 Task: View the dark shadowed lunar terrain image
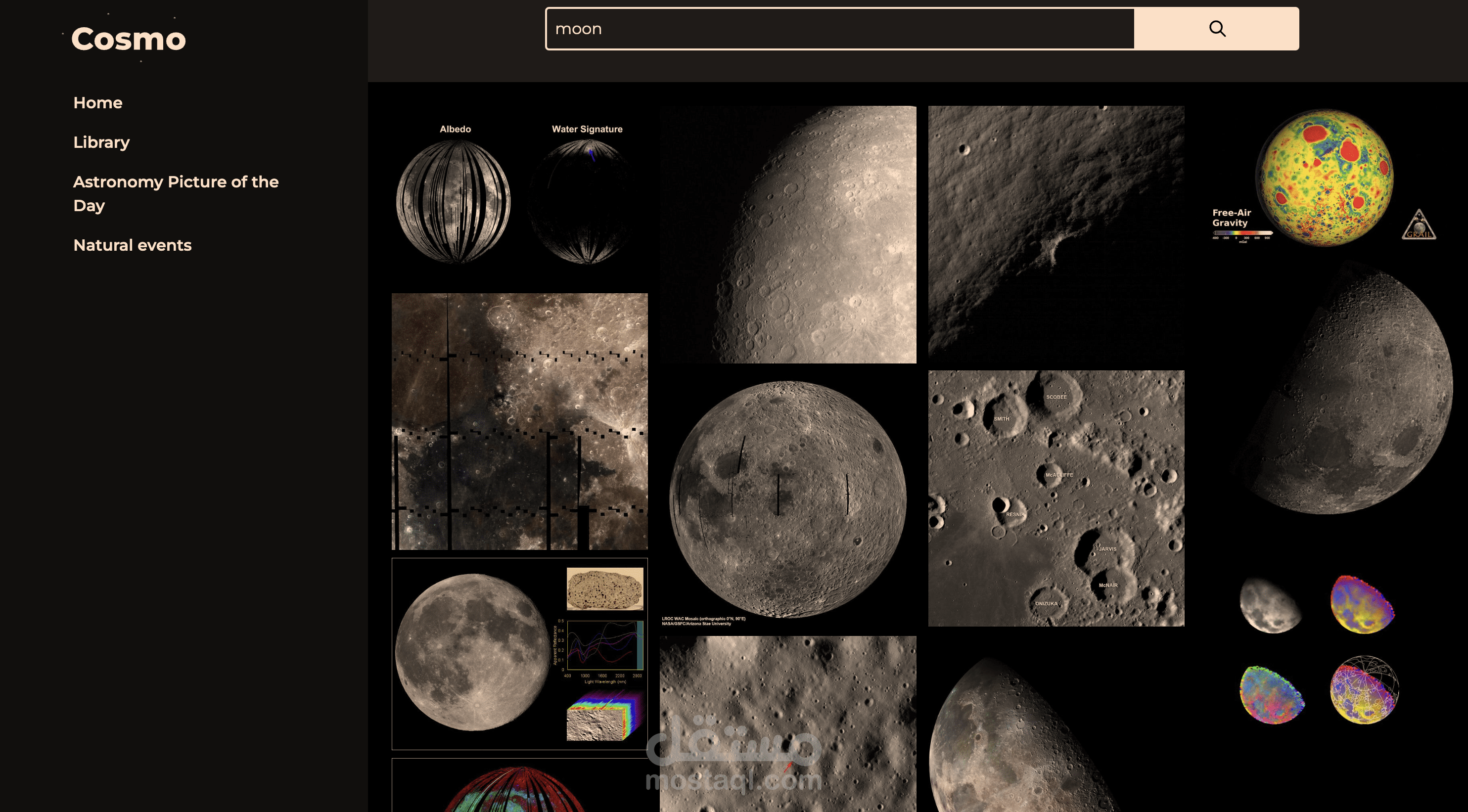1055,233
